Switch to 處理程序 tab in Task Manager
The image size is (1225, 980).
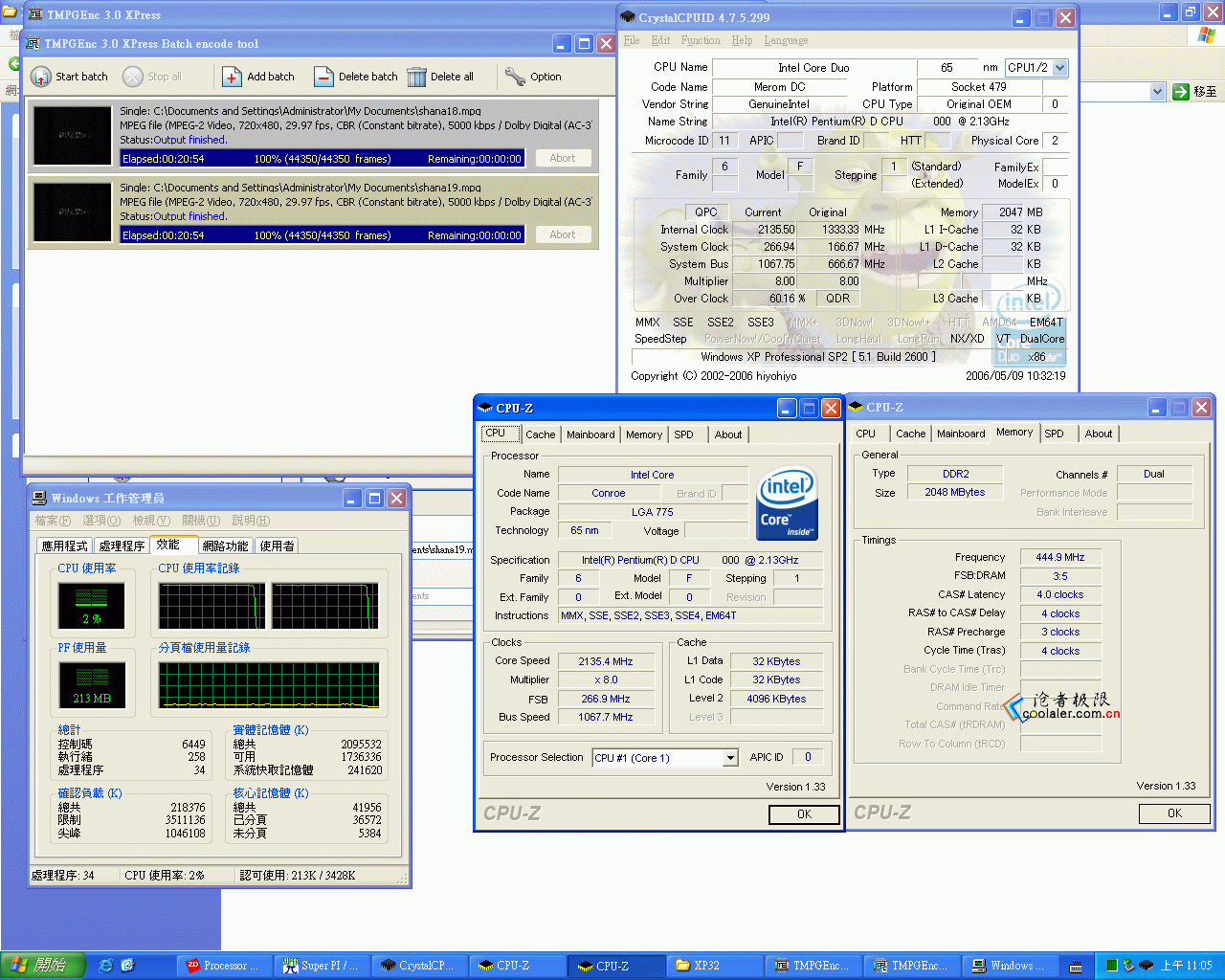[122, 546]
